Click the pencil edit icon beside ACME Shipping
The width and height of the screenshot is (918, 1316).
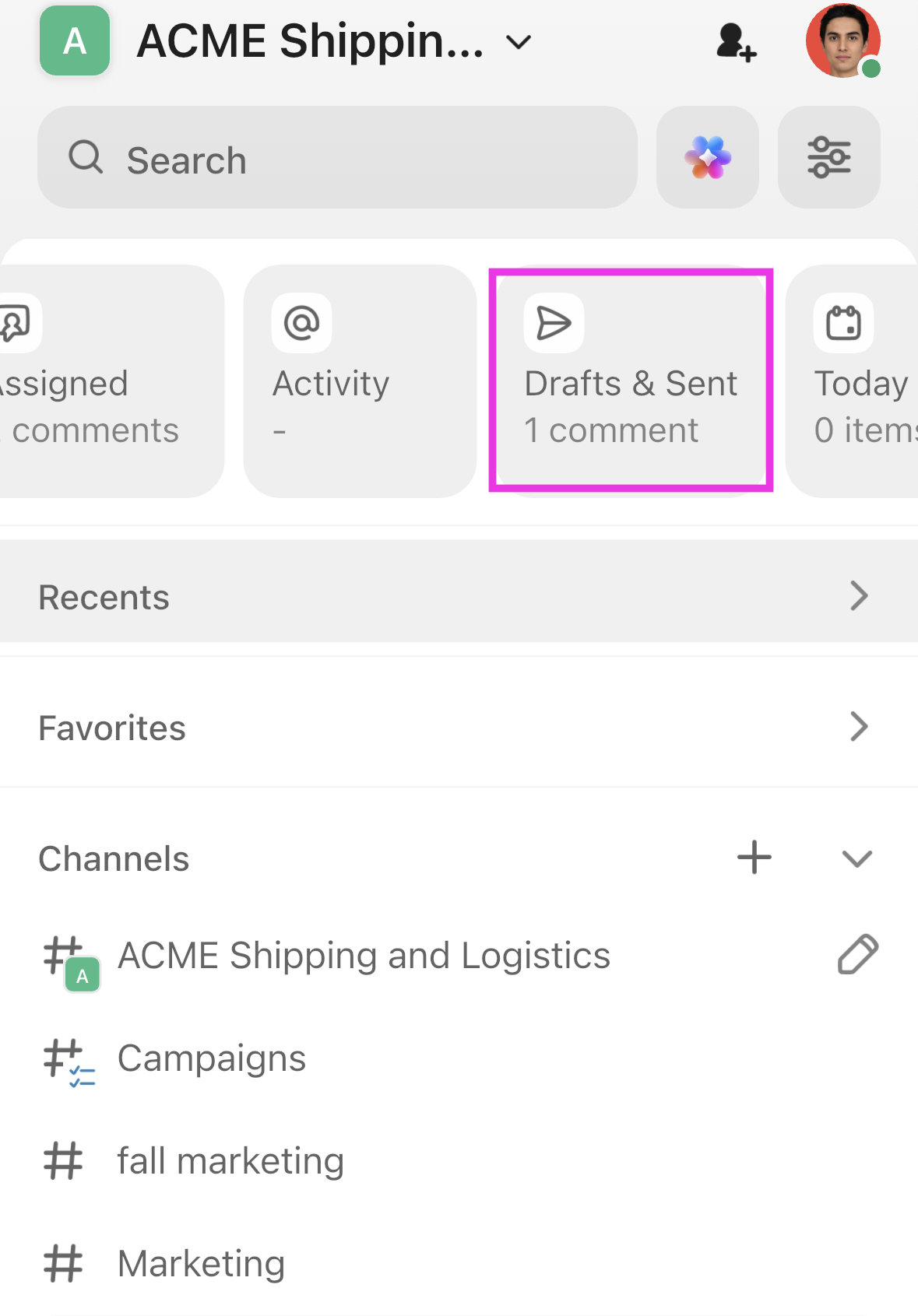[x=857, y=955]
